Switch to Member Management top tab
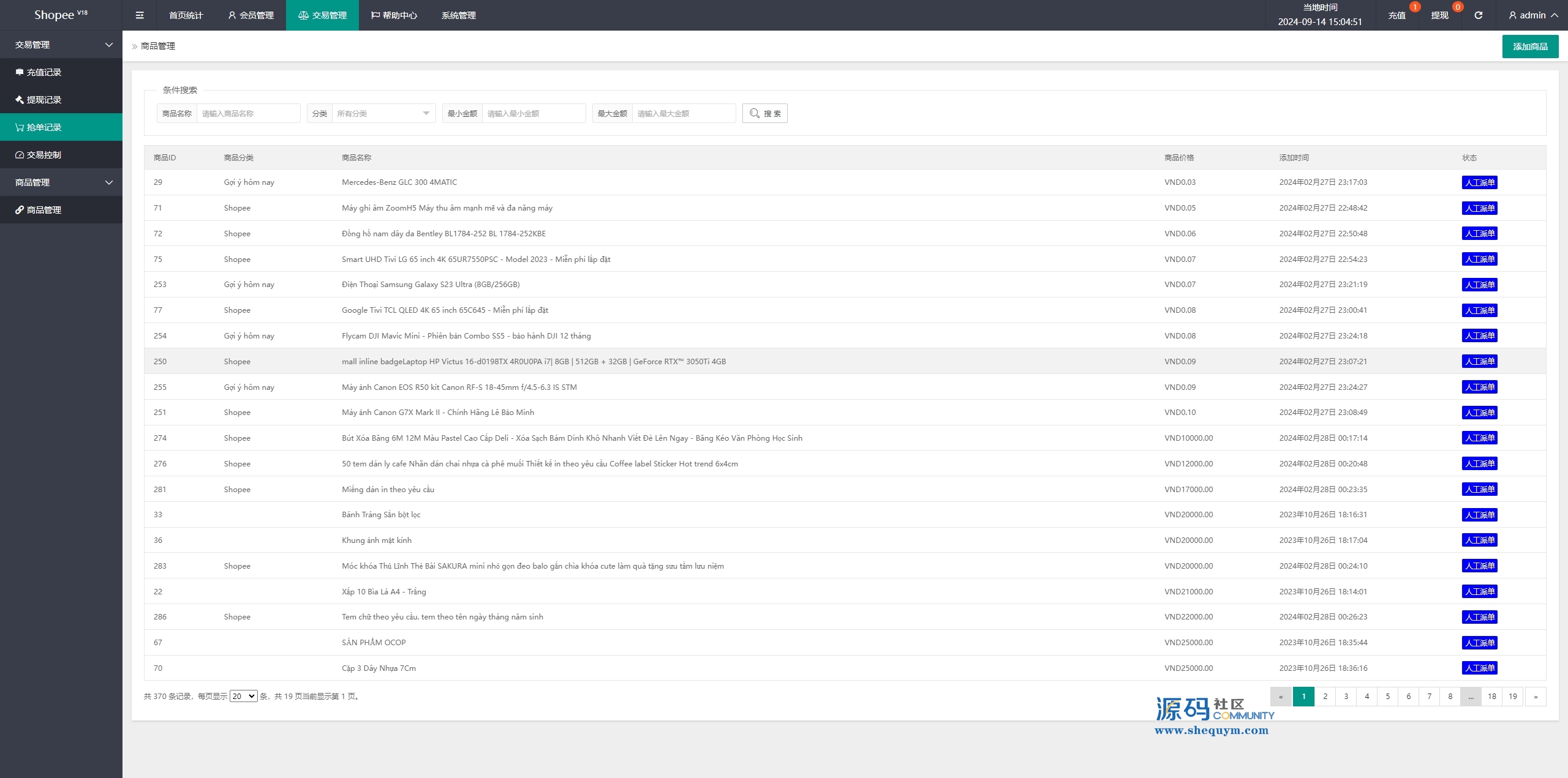1568x778 pixels. point(251,15)
